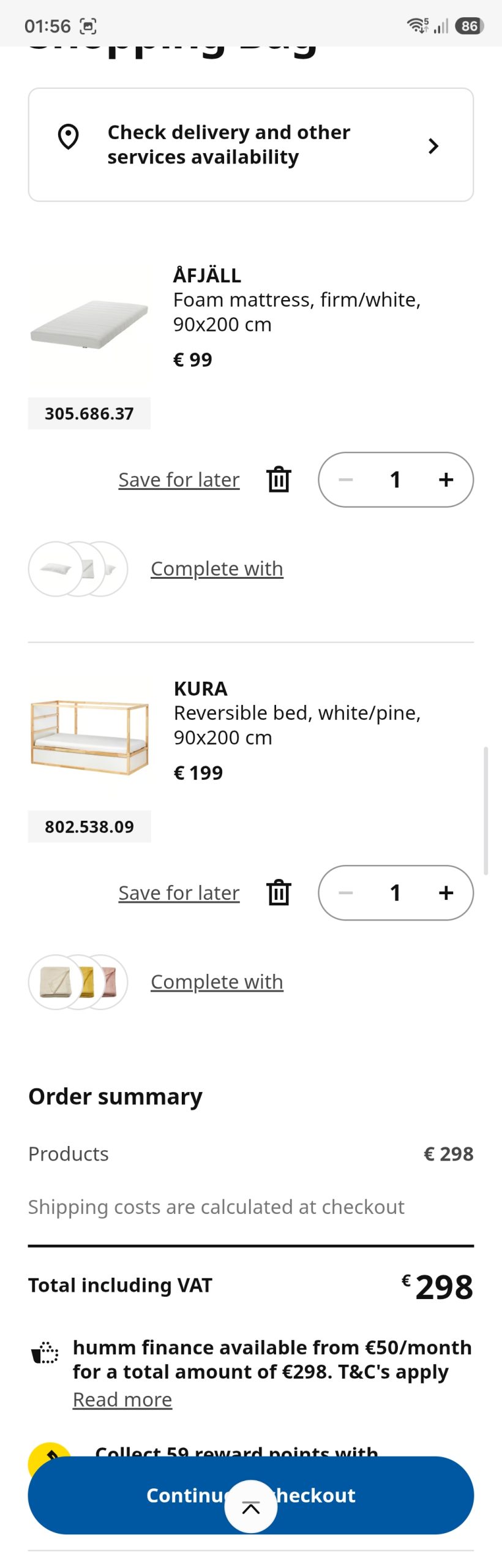Viewport: 502px width, 1568px height.
Task: Open Complete with for KURA bed
Action: (x=217, y=981)
